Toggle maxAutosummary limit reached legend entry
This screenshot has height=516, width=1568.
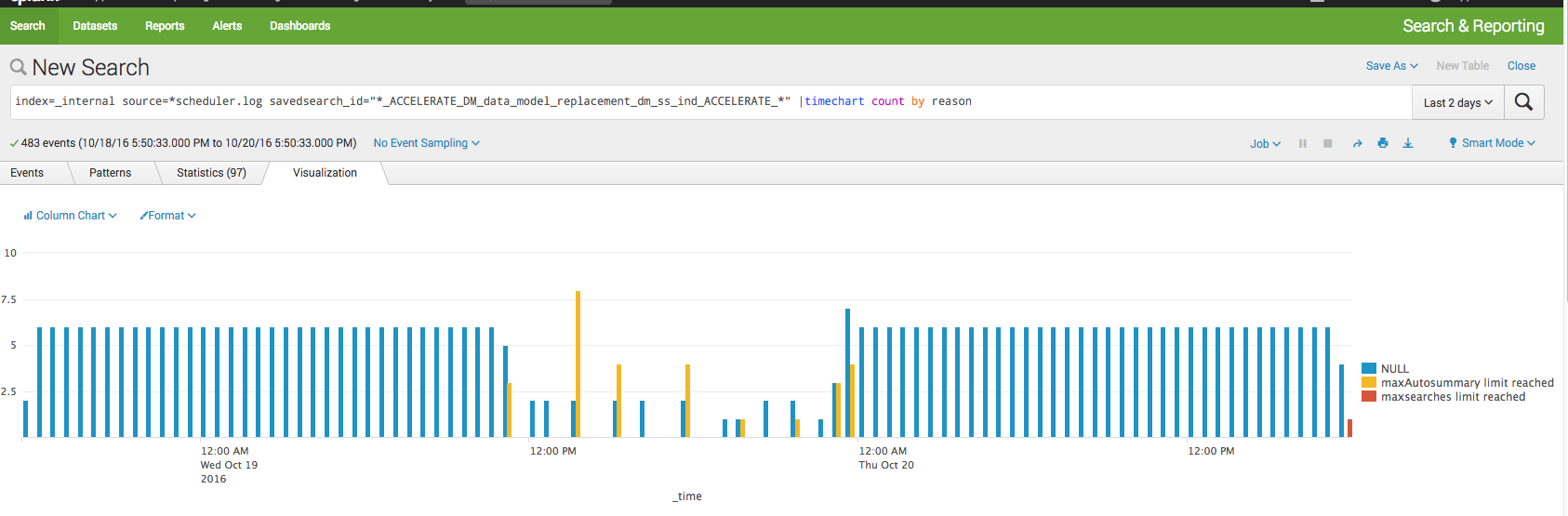(x=1457, y=383)
